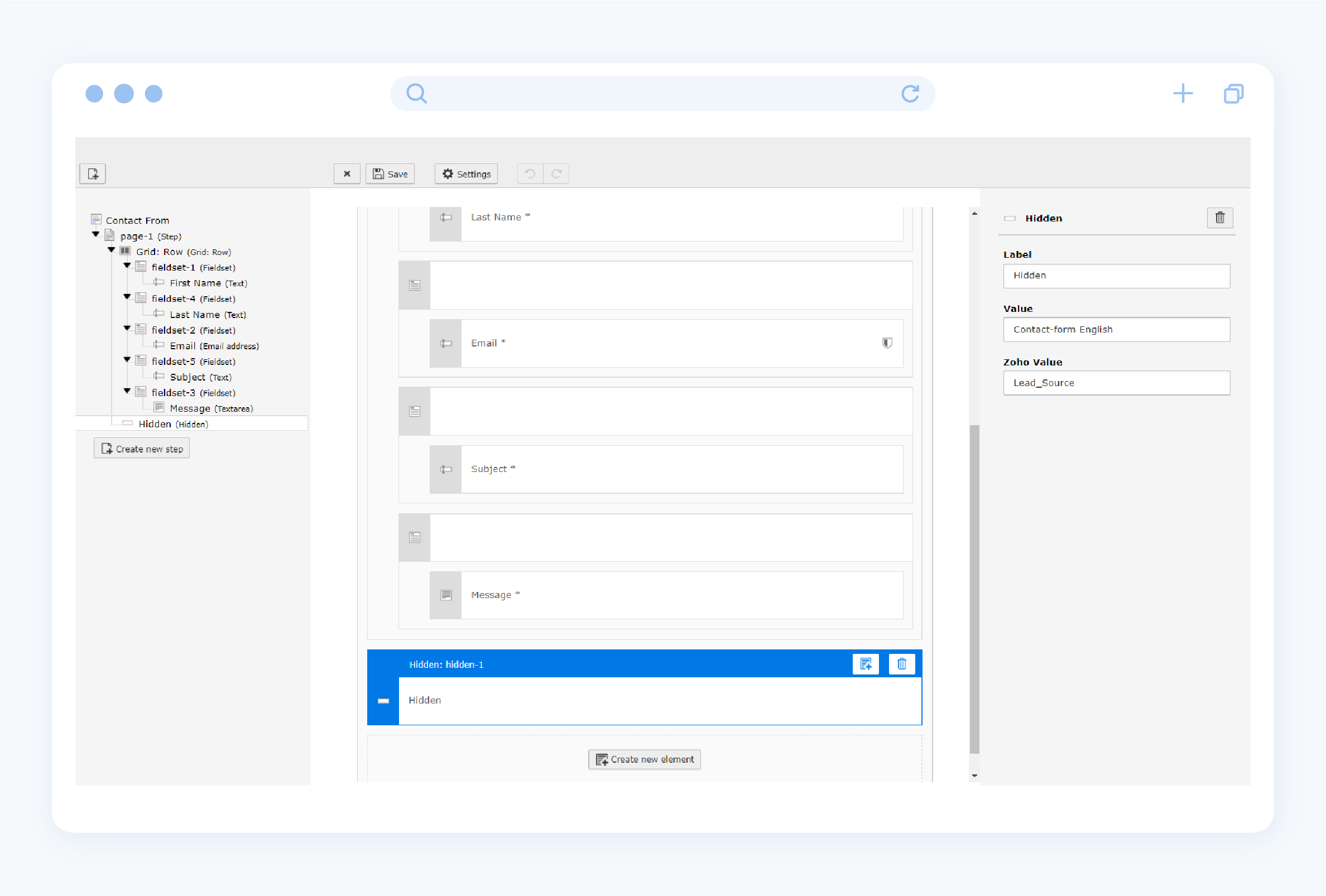Select Email address item in tree
The image size is (1326, 896).
[x=213, y=346]
